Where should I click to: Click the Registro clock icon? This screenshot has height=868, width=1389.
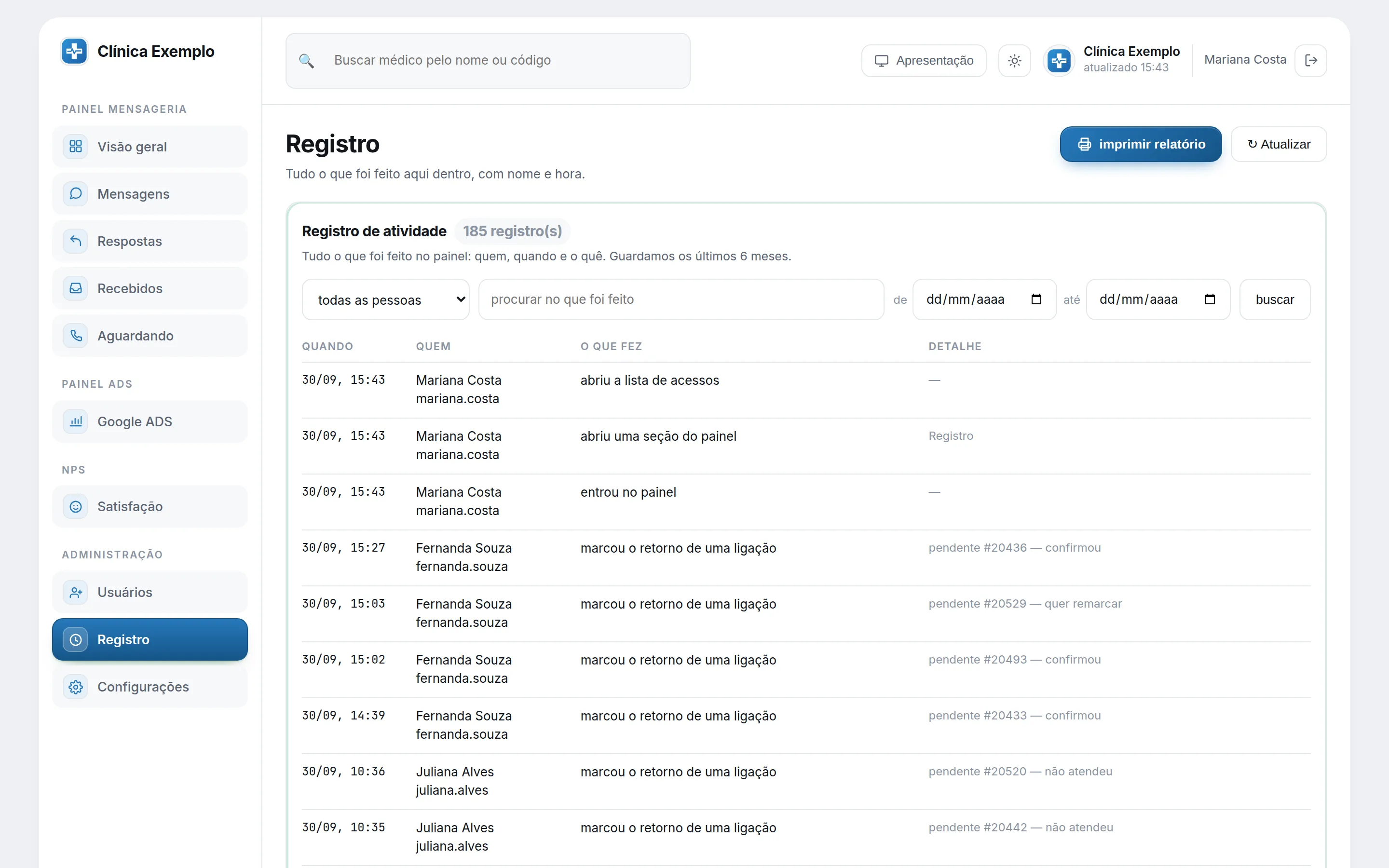pos(75,639)
